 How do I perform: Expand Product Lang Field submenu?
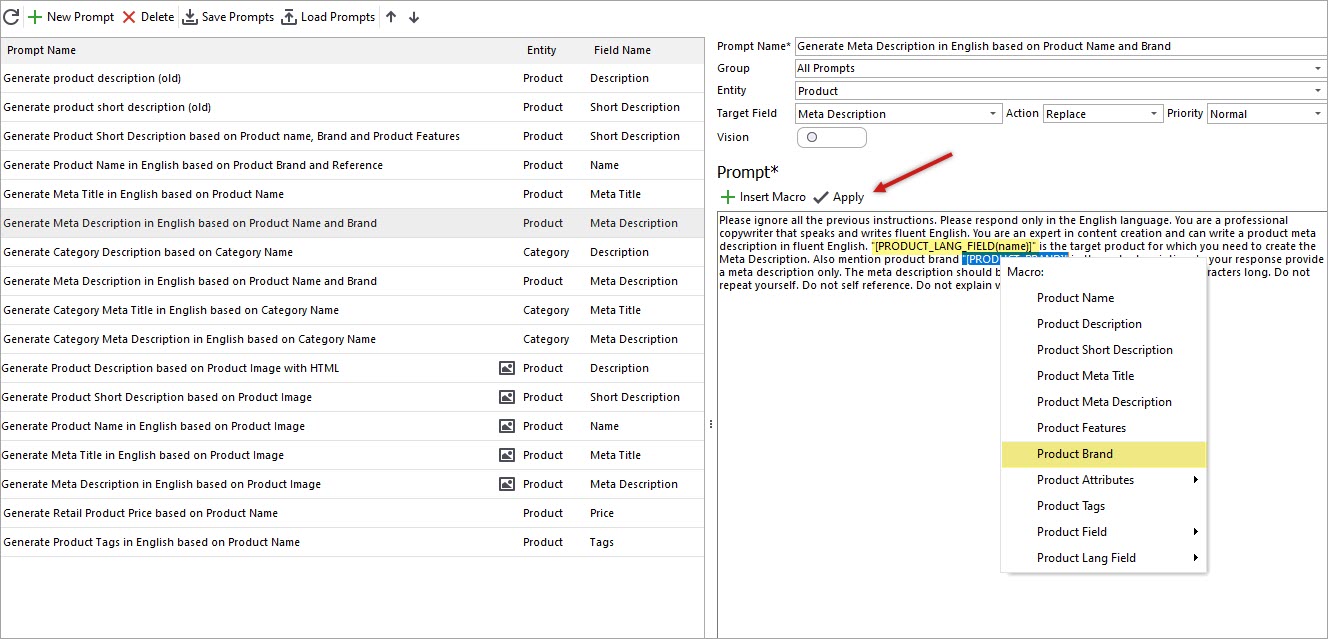click(1104, 558)
